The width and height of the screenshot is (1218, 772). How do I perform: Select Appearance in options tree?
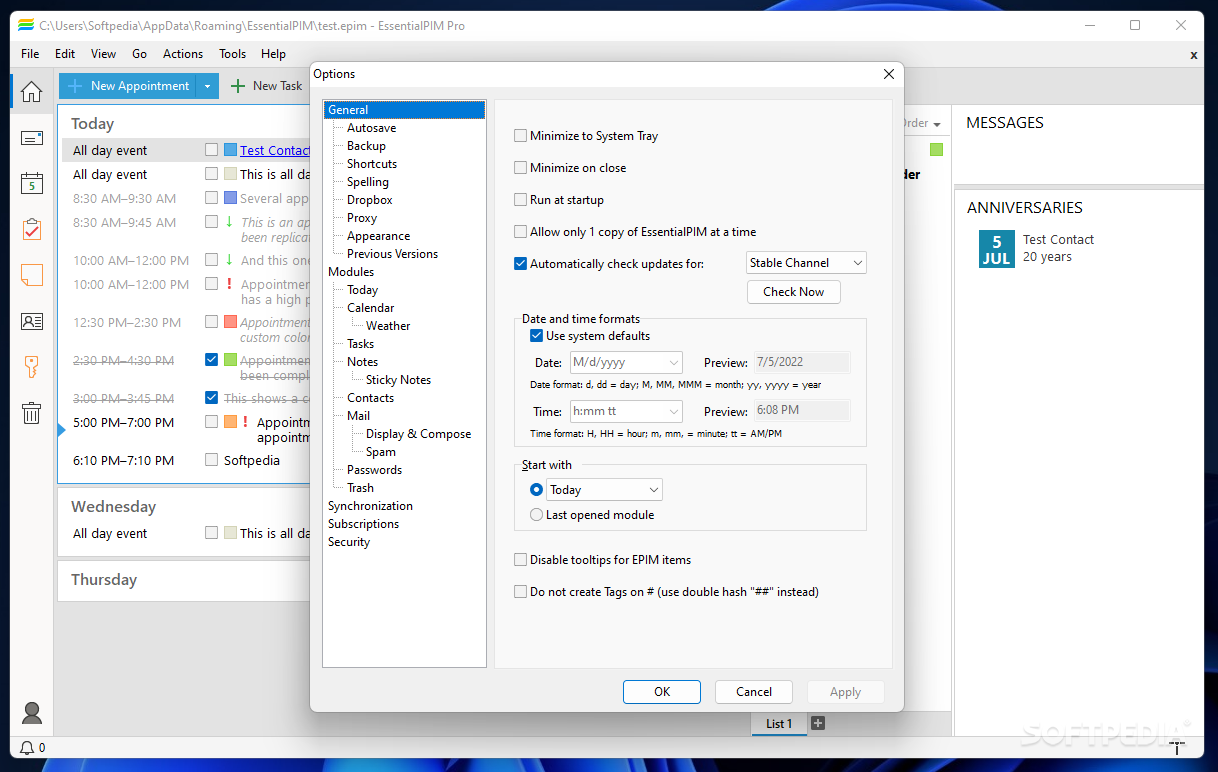[379, 236]
